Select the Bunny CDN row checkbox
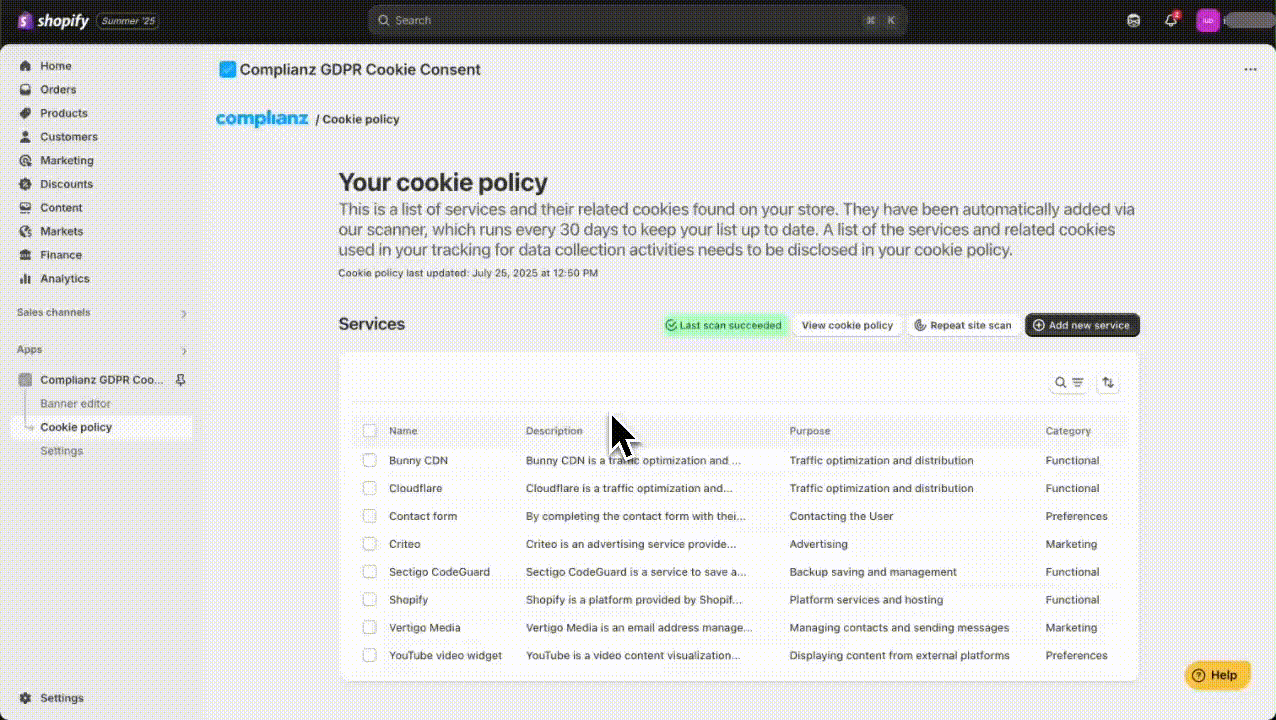 pos(370,461)
